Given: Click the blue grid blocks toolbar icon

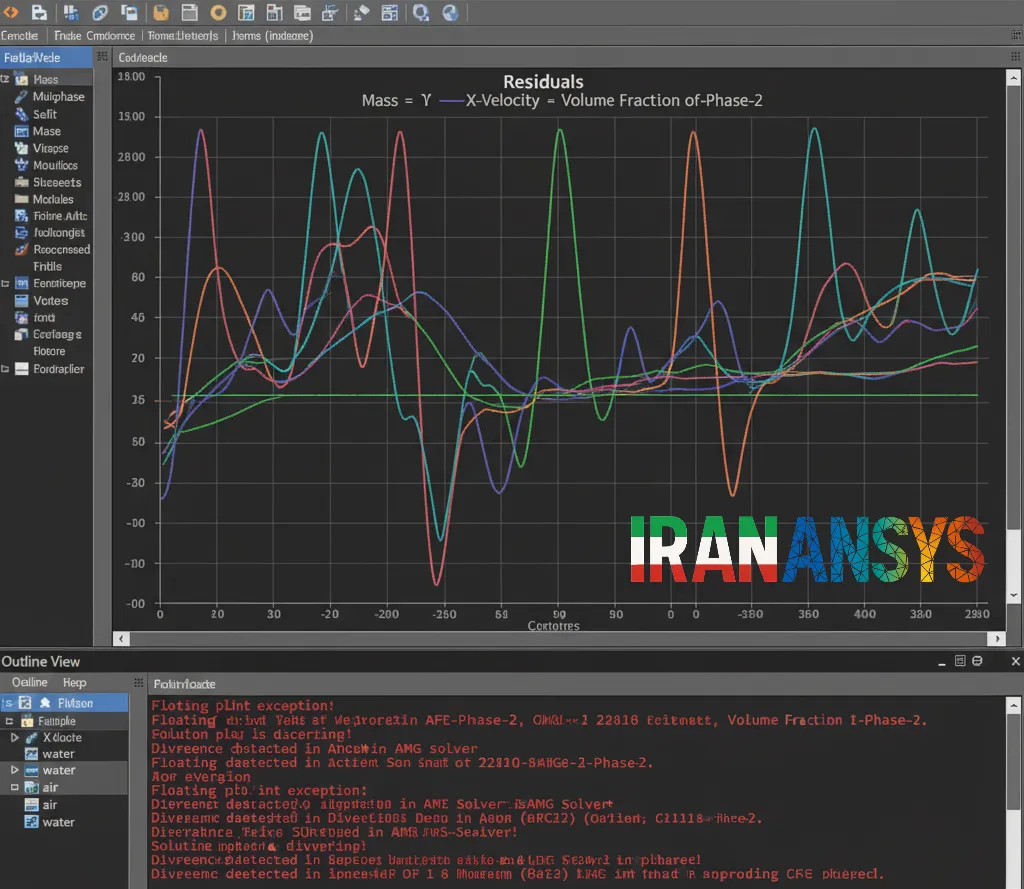Looking at the screenshot, I should 71,12.
